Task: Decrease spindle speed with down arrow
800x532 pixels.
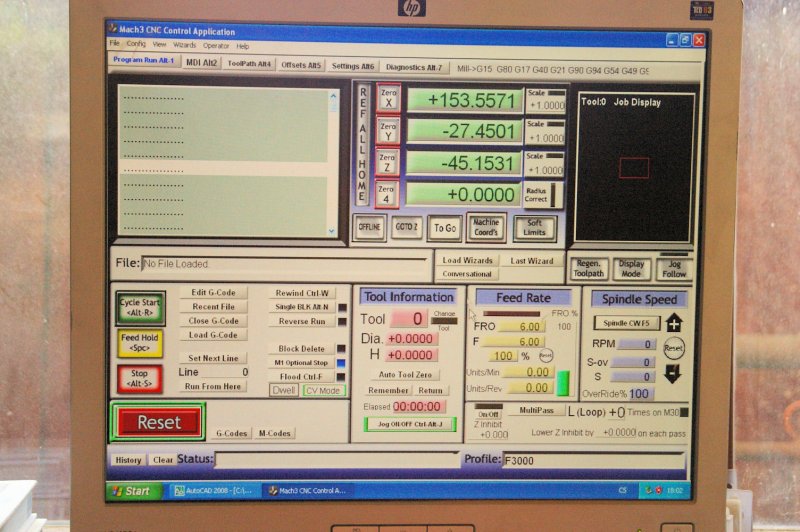Action: (672, 374)
